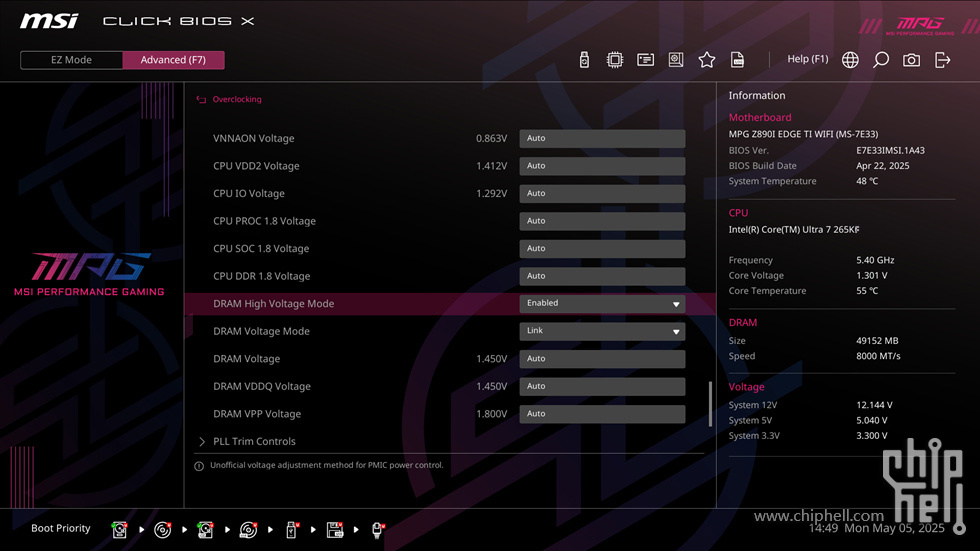Image resolution: width=980 pixels, height=551 pixels.
Task: Click the 49152 MB DRAM size value
Action: coord(877,340)
